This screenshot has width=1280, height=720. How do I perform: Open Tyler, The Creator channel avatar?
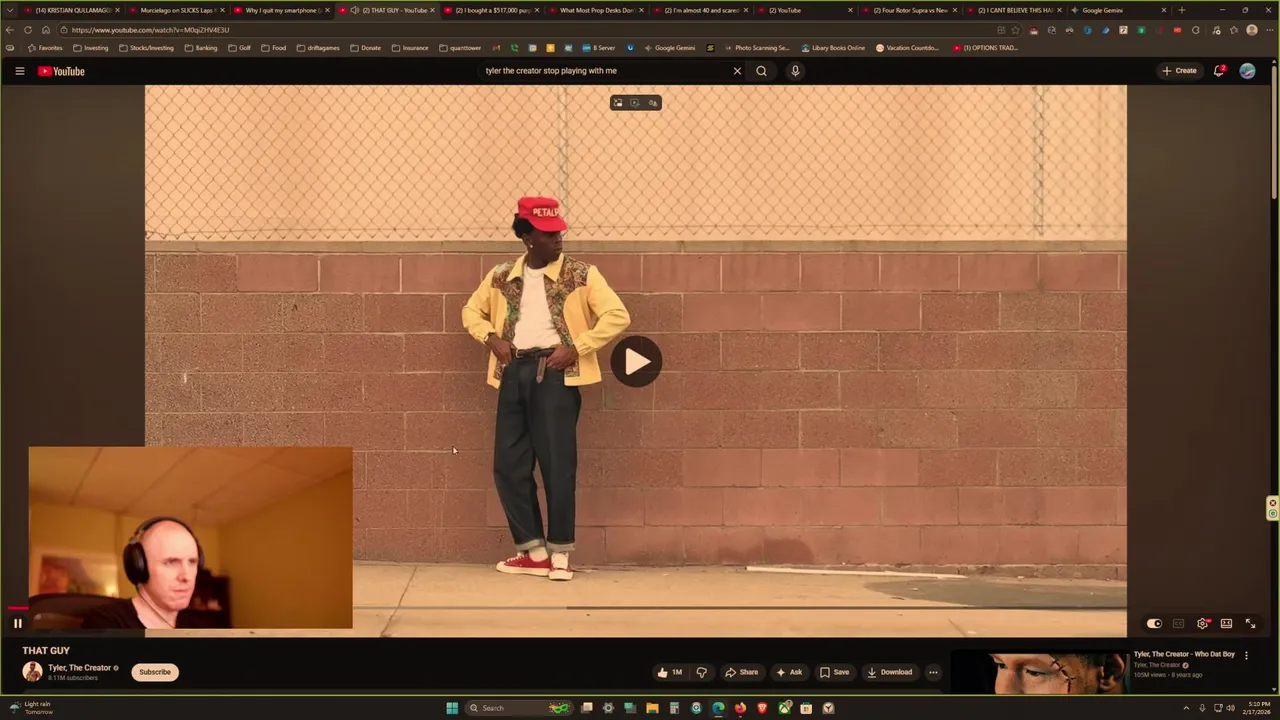coord(33,672)
